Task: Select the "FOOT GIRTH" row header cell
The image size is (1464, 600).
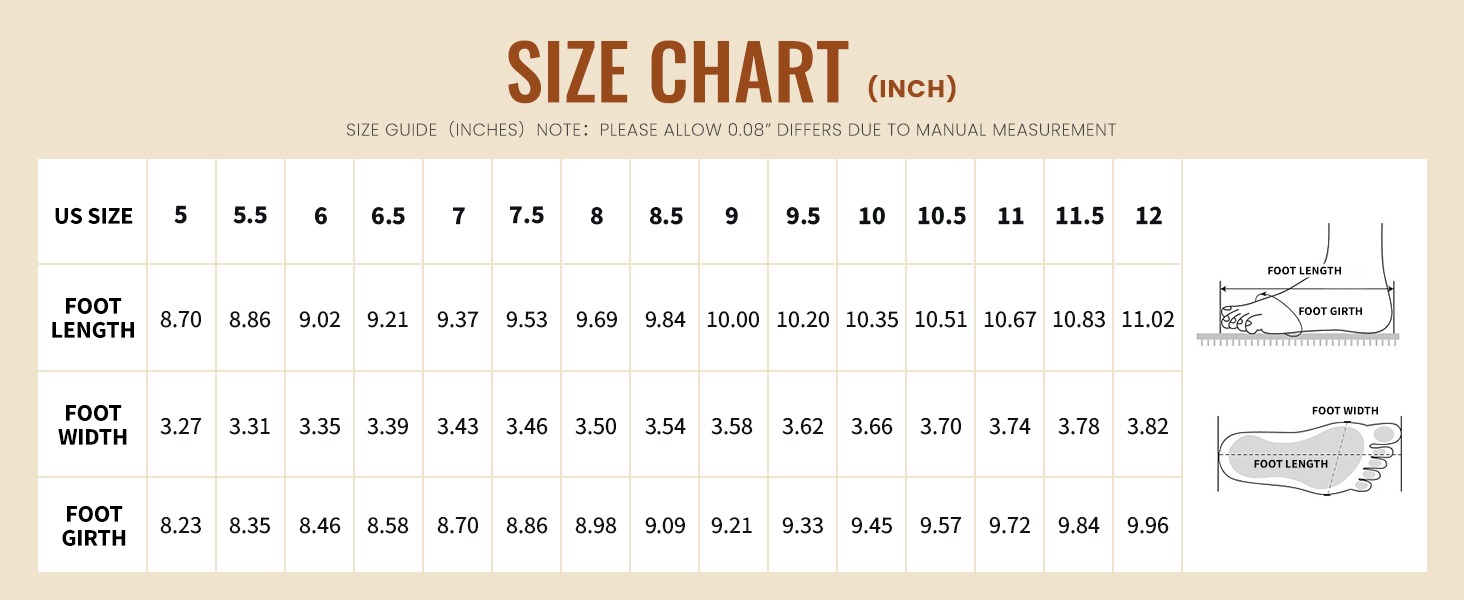Action: coord(93,526)
